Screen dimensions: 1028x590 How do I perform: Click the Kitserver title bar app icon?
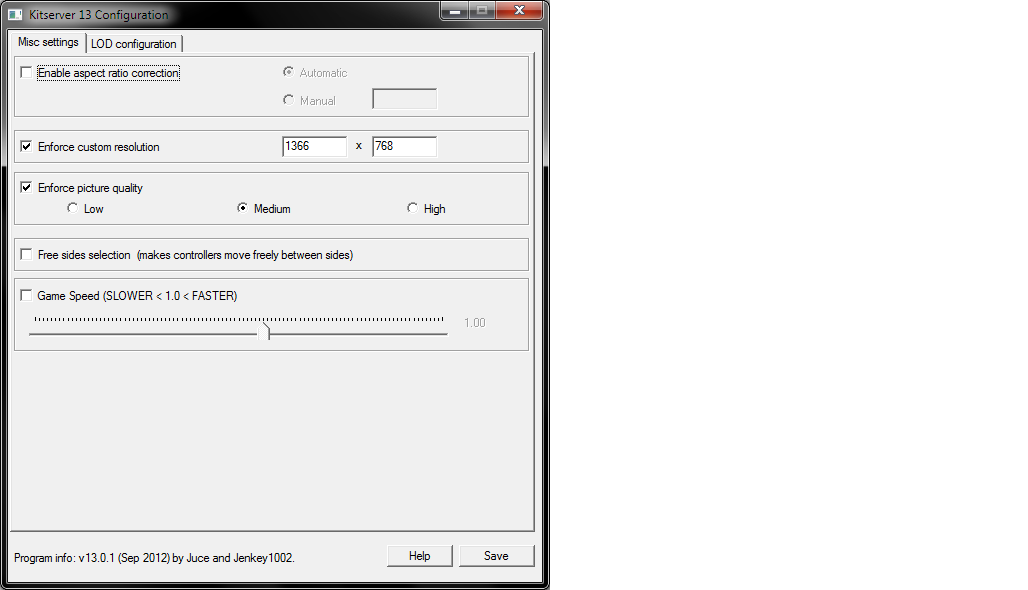point(15,14)
